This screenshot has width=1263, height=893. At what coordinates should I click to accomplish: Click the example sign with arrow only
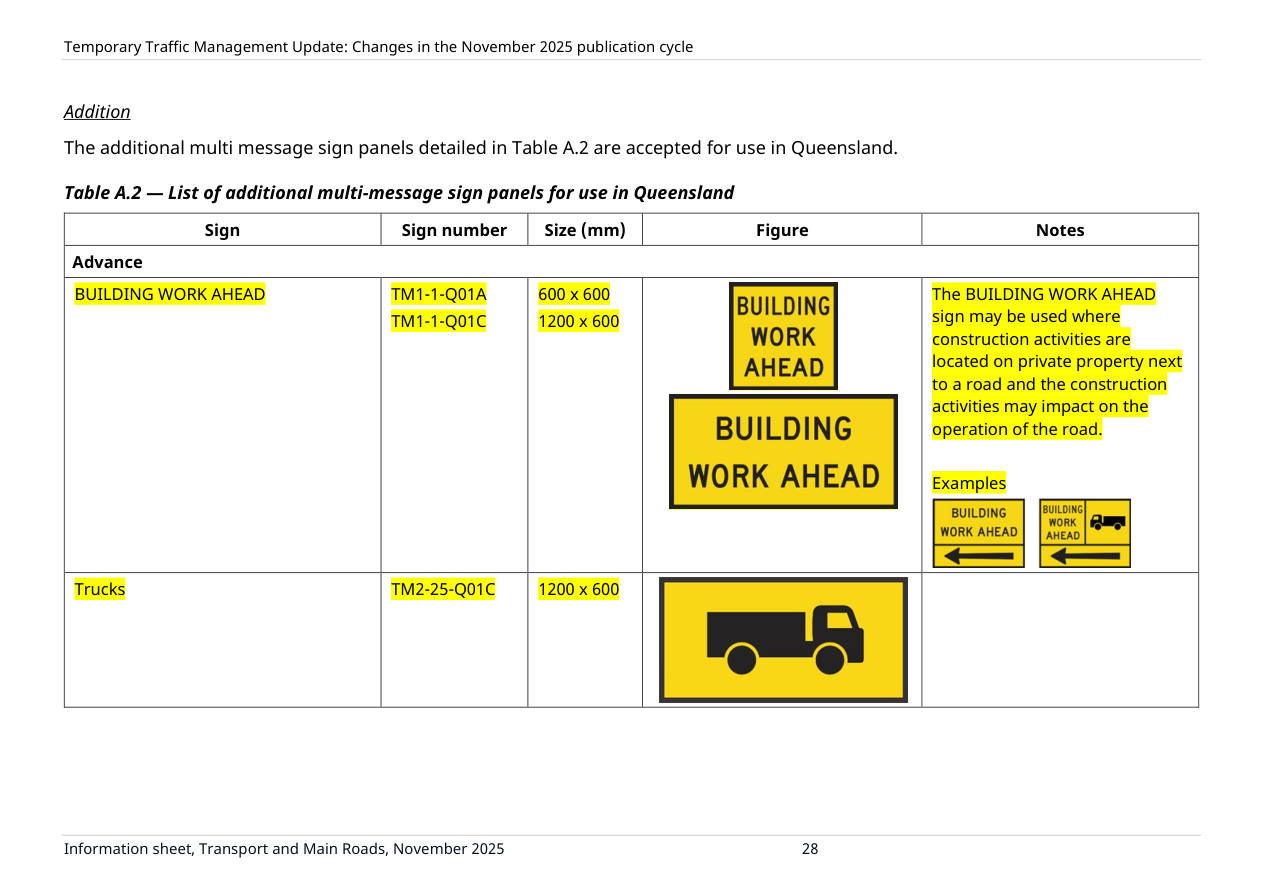[979, 533]
